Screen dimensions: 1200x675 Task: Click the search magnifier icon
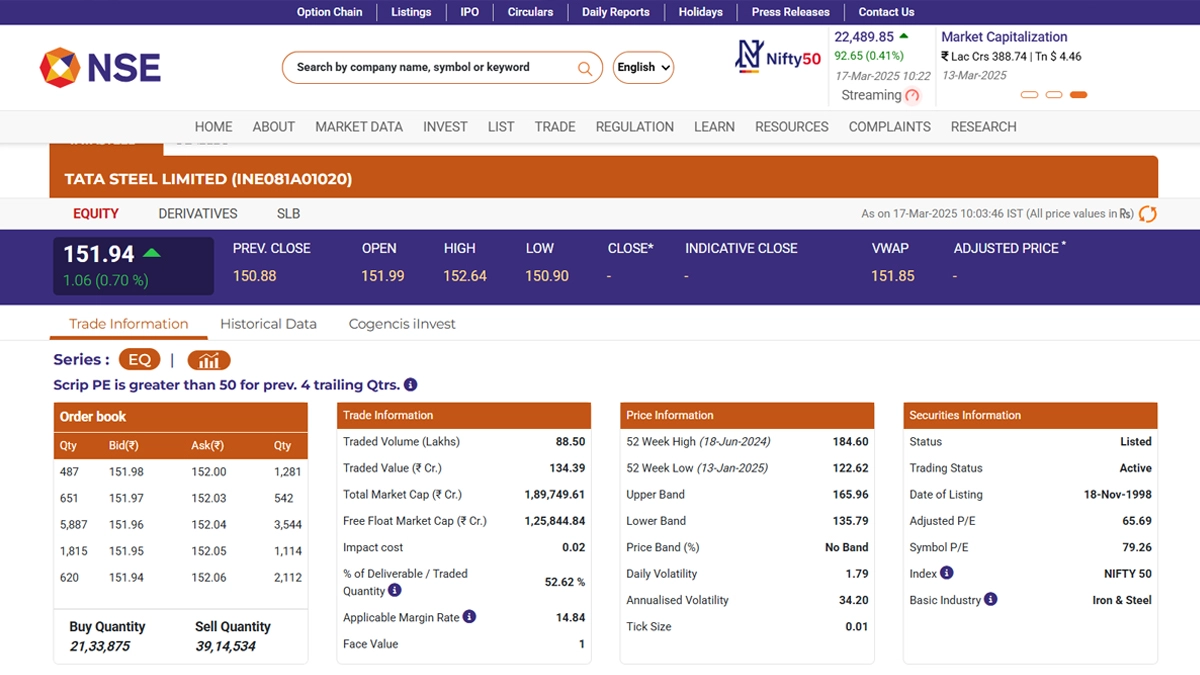(585, 68)
